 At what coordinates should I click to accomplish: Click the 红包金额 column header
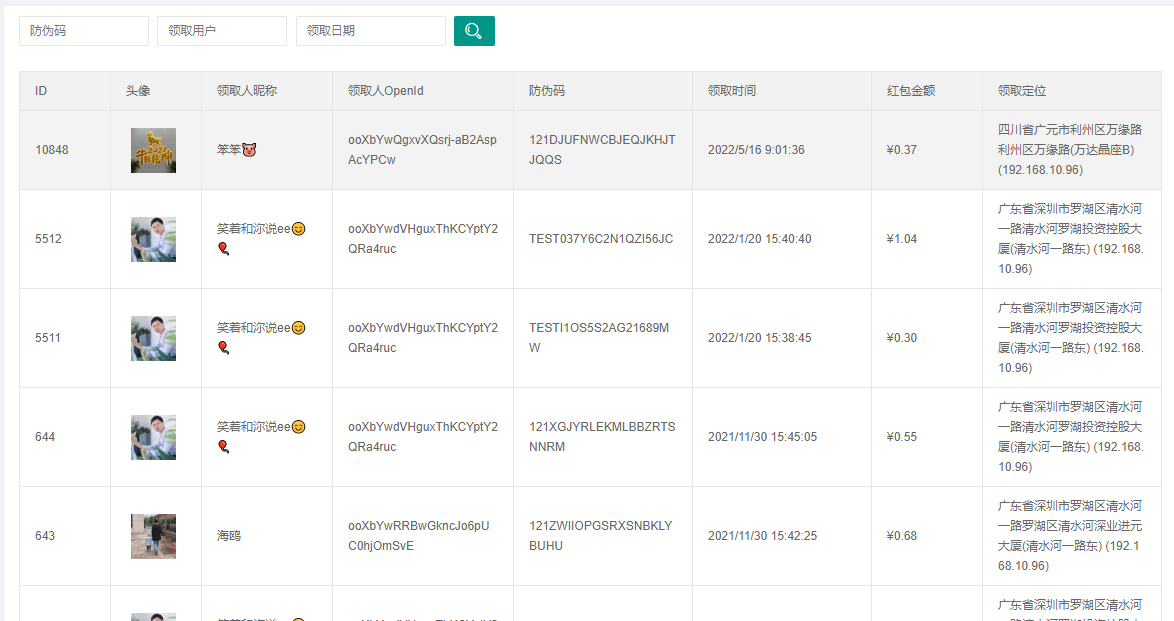click(911, 91)
